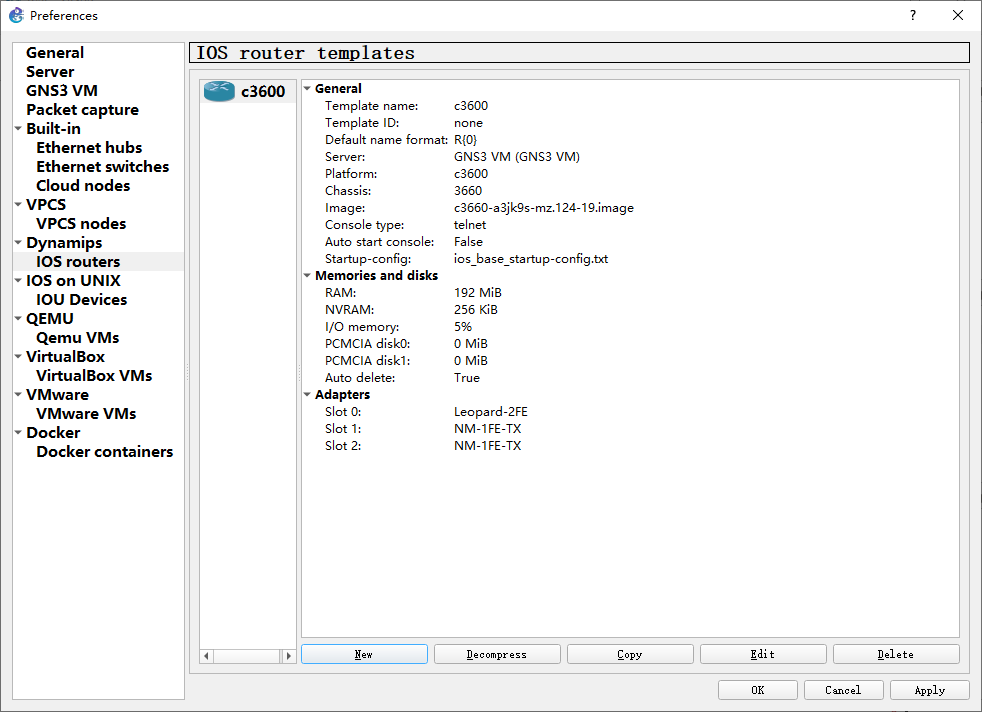Click the template list horizontal scrollbar track
This screenshot has width=982, height=712.
(x=247, y=656)
